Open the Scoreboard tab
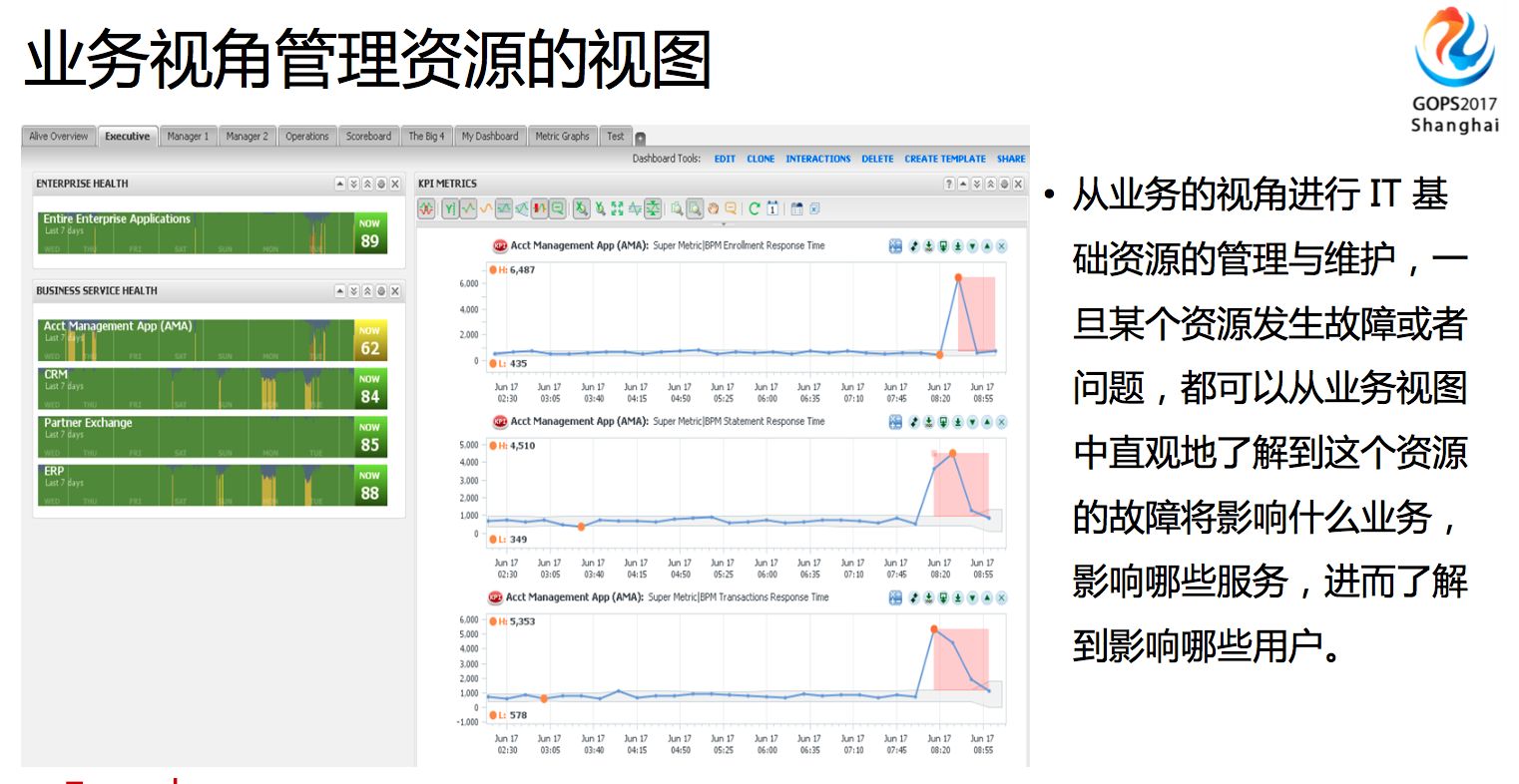The height and width of the screenshot is (784, 1519). point(368,137)
